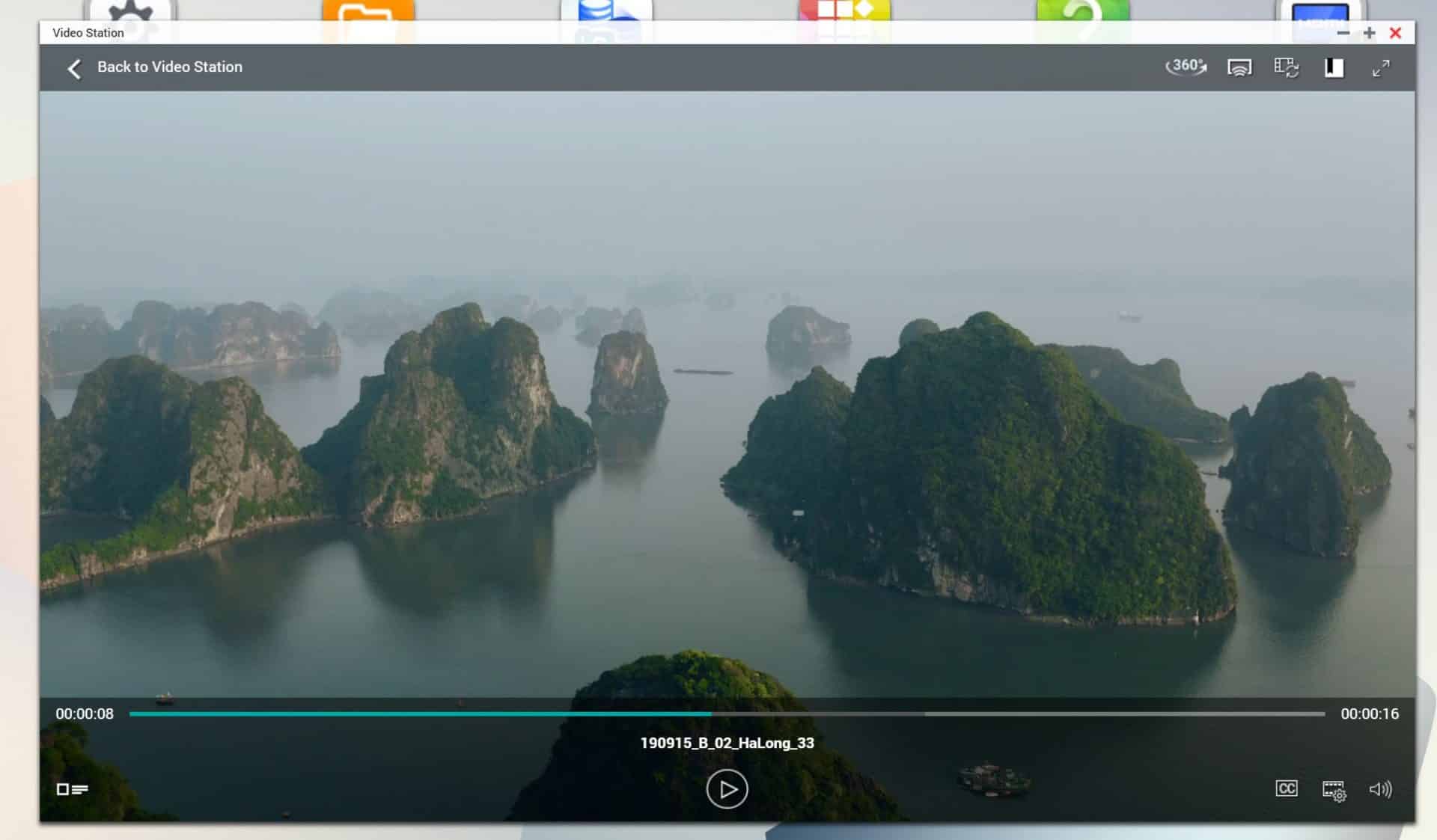Toggle the side panel icon

pyautogui.click(x=1334, y=68)
